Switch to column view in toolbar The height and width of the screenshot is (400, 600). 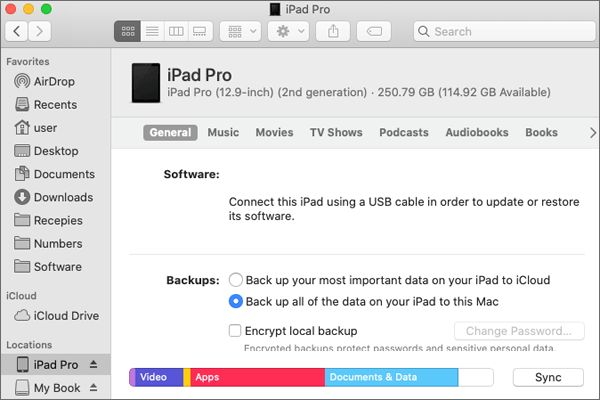174,32
